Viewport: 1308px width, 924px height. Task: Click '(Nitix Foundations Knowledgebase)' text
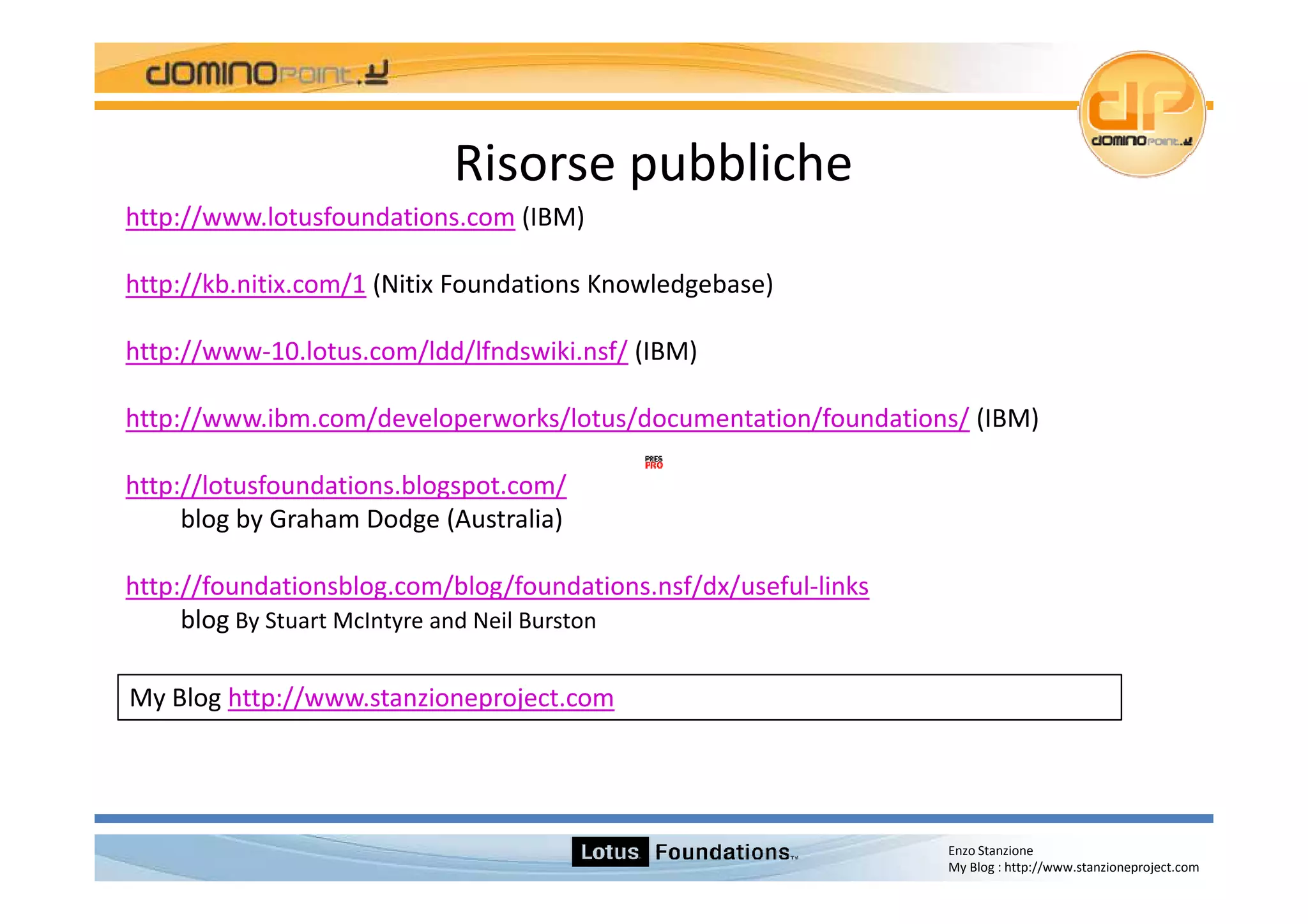[573, 285]
